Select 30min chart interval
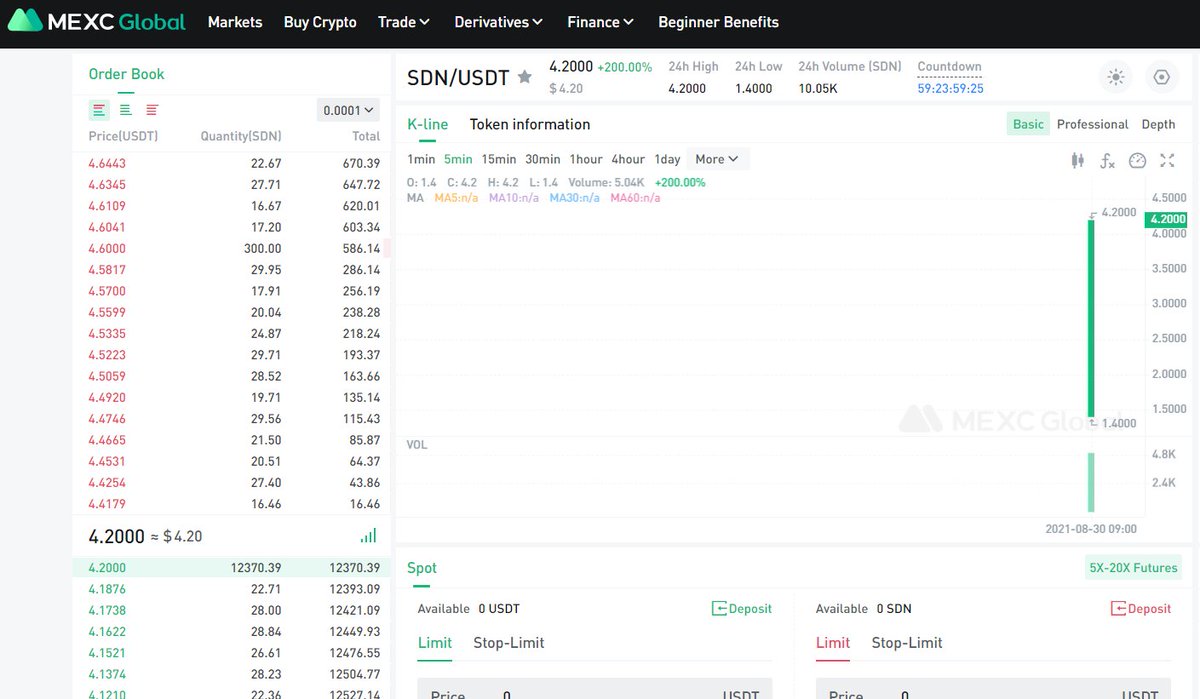The width and height of the screenshot is (1200, 699). [x=543, y=159]
